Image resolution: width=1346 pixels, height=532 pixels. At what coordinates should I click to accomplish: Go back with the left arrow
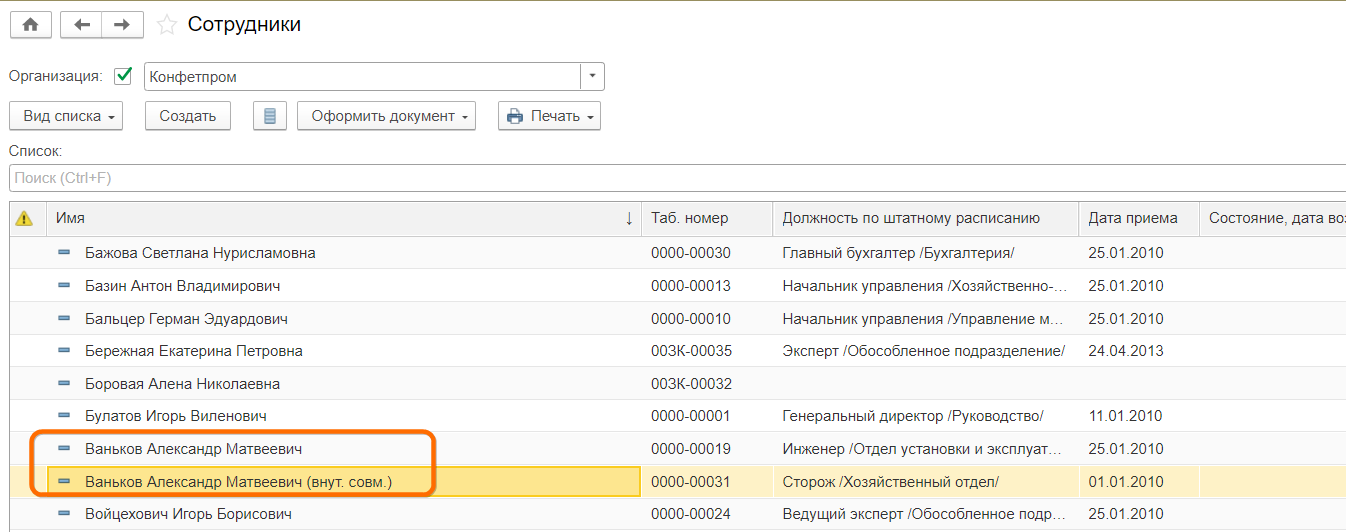[x=81, y=25]
